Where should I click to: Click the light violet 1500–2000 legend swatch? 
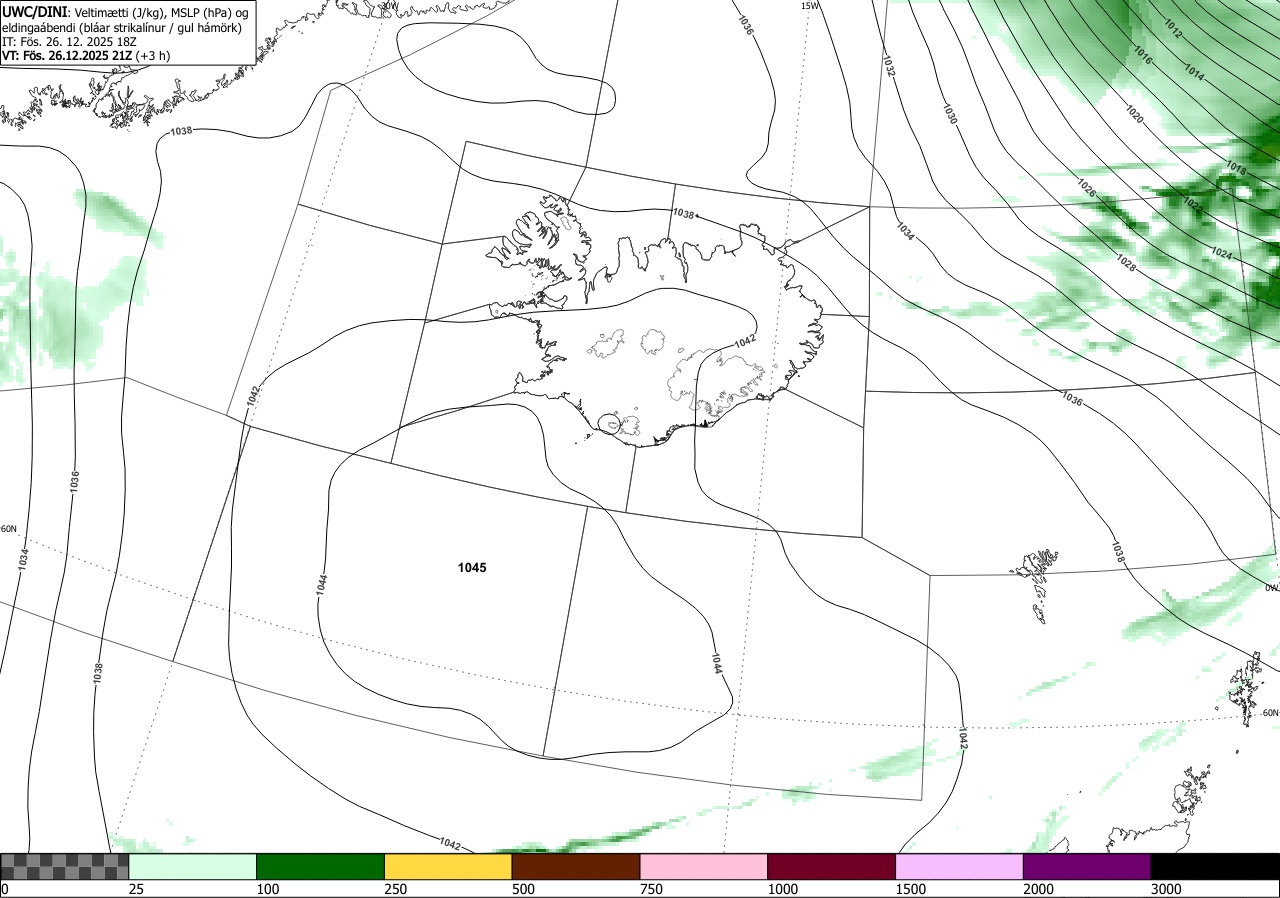pos(960,866)
